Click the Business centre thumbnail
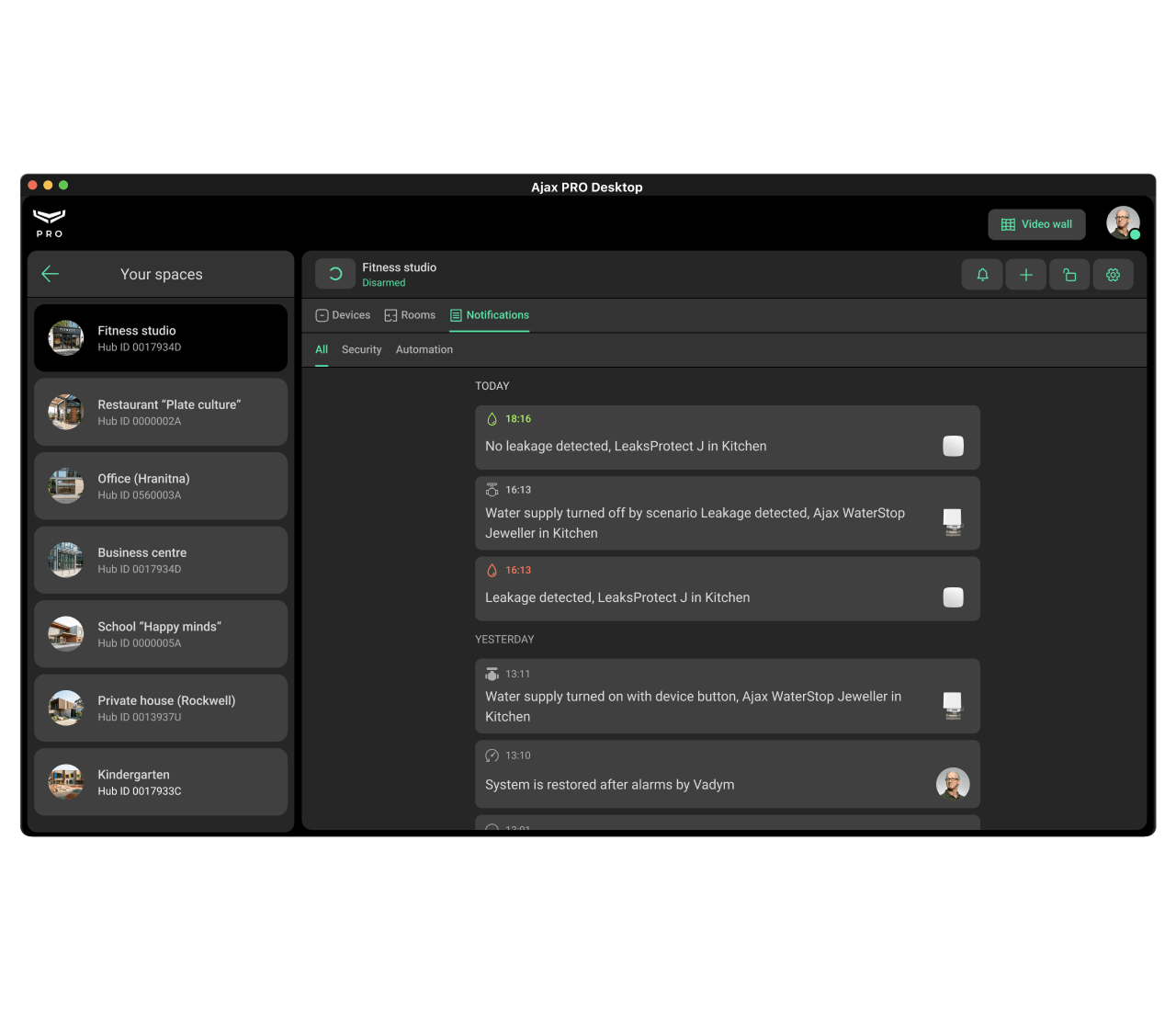 [x=66, y=560]
